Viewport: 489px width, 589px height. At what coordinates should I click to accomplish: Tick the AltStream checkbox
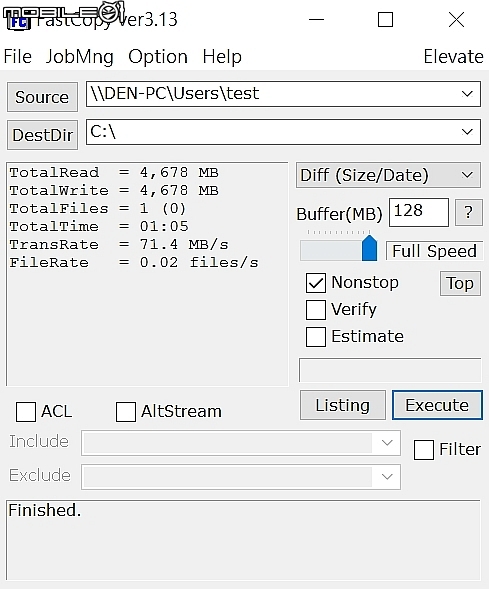pos(126,412)
